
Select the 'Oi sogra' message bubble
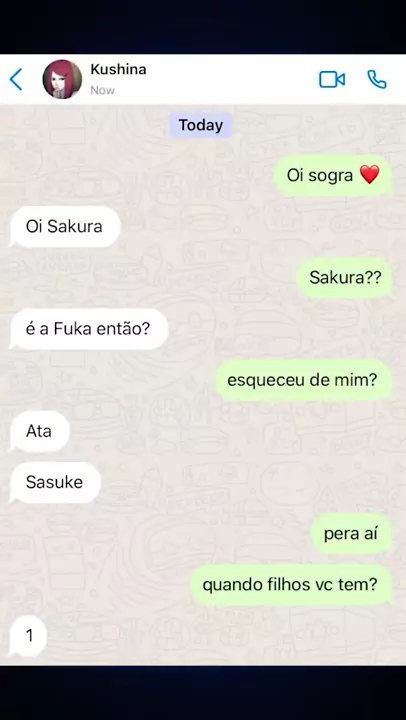click(x=333, y=175)
